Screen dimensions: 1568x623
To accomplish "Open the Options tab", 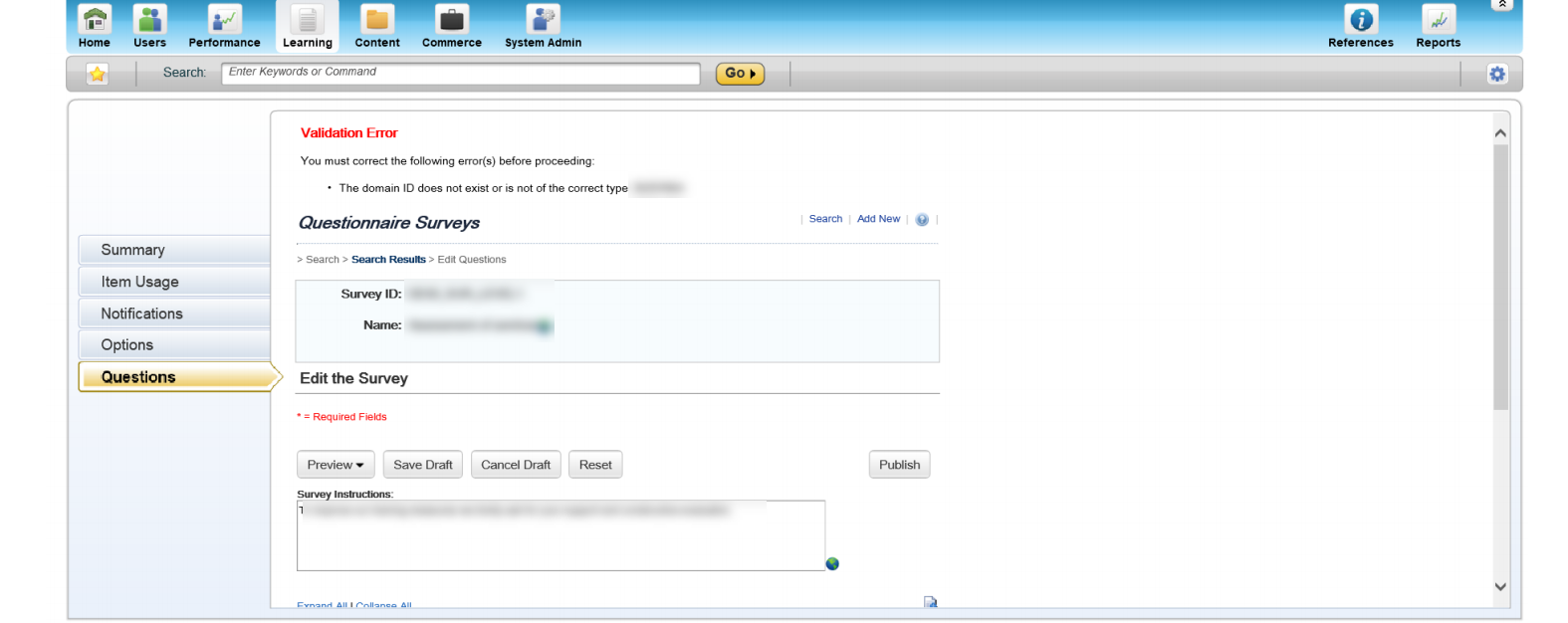I will click(175, 345).
